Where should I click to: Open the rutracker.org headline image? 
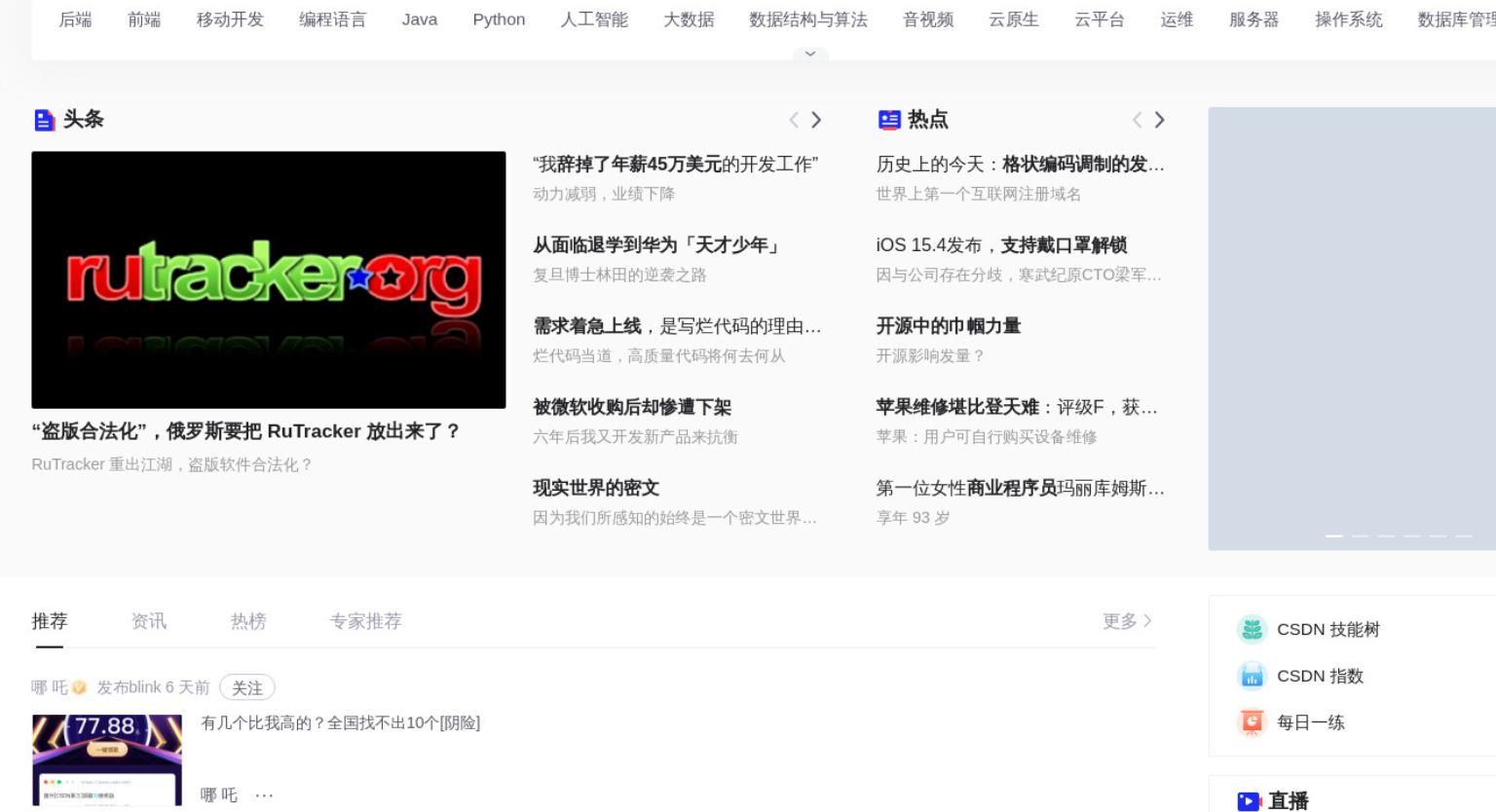click(x=269, y=279)
